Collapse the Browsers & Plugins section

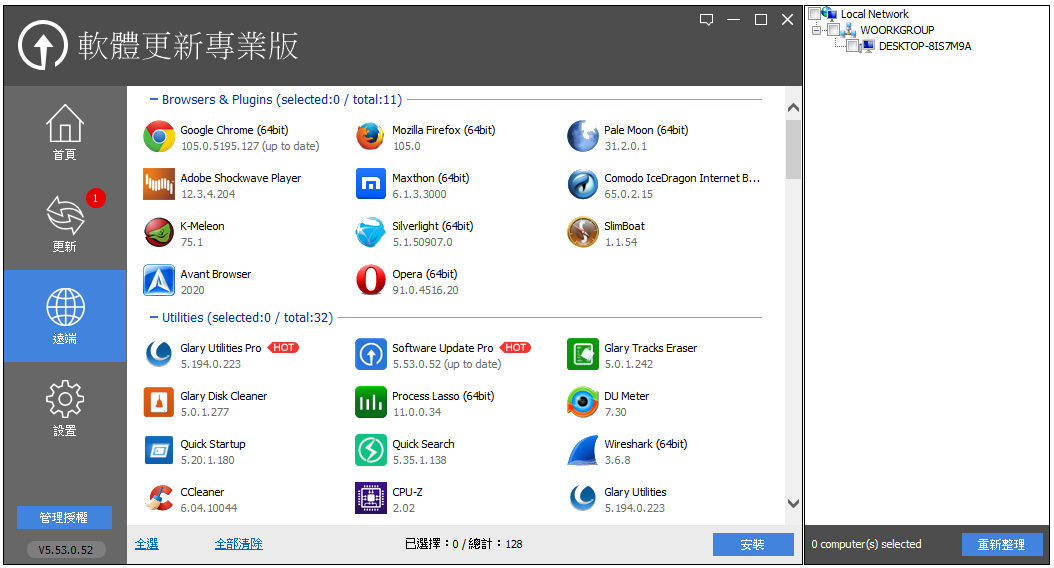[x=153, y=99]
